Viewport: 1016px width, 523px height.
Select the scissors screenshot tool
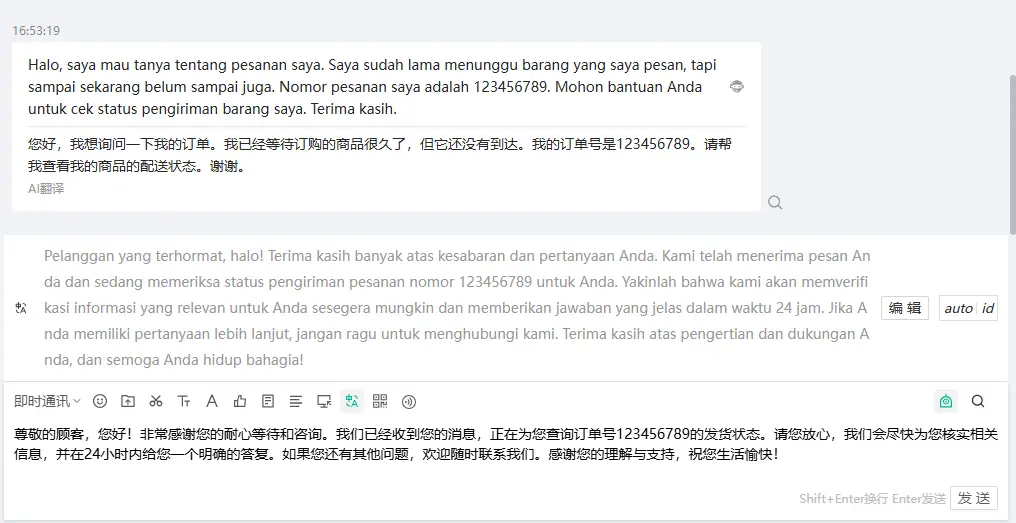[156, 401]
